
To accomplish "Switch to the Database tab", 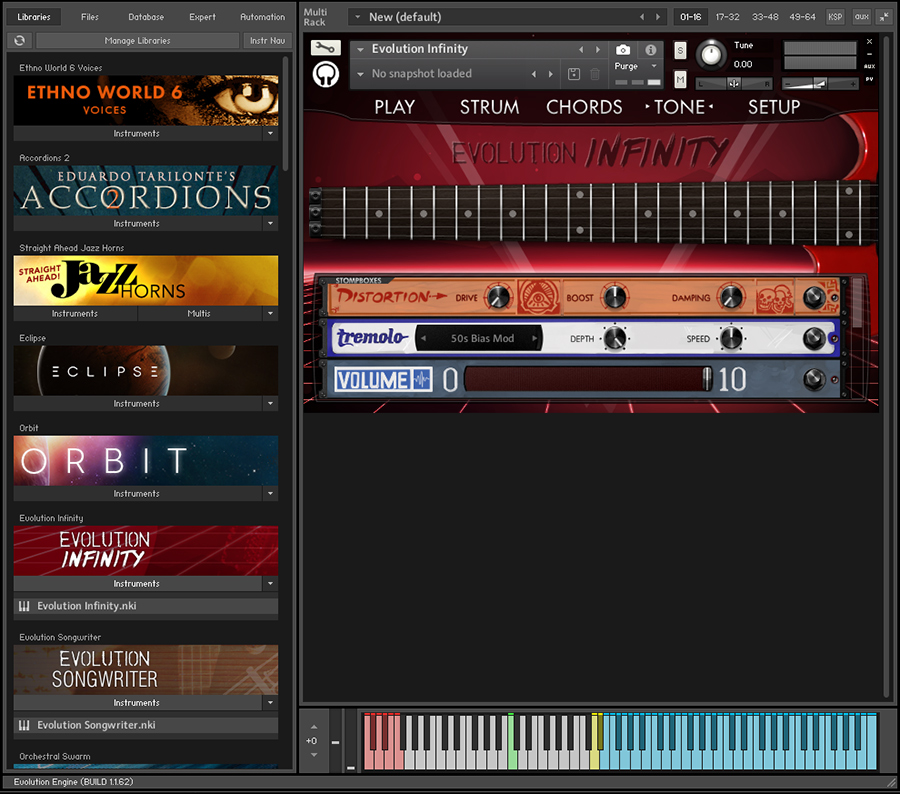I will pyautogui.click(x=146, y=17).
